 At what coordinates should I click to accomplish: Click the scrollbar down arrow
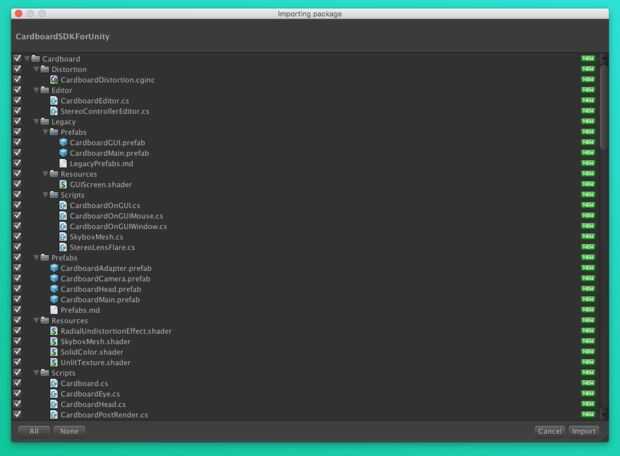tap(603, 414)
